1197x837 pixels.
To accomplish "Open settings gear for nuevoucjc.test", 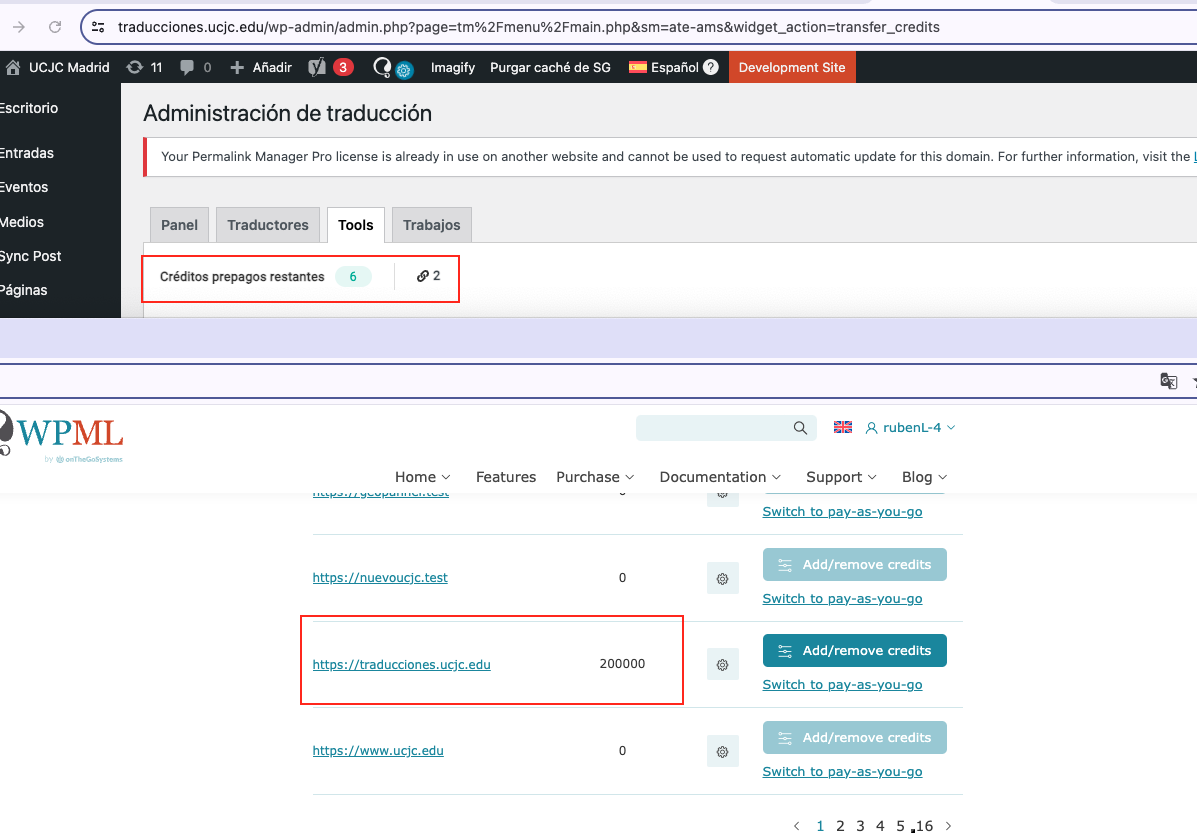I will [x=722, y=578].
